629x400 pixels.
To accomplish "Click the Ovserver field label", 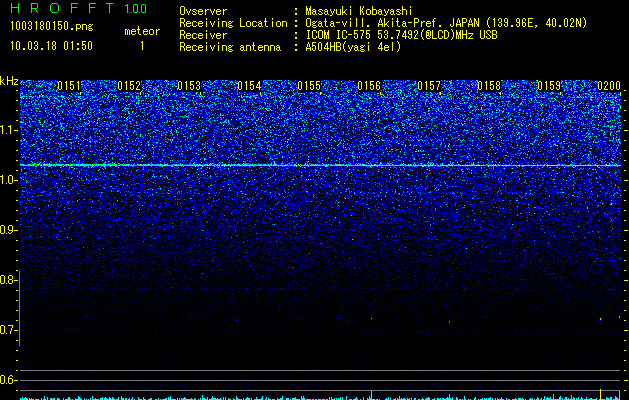I will click(x=203, y=11).
